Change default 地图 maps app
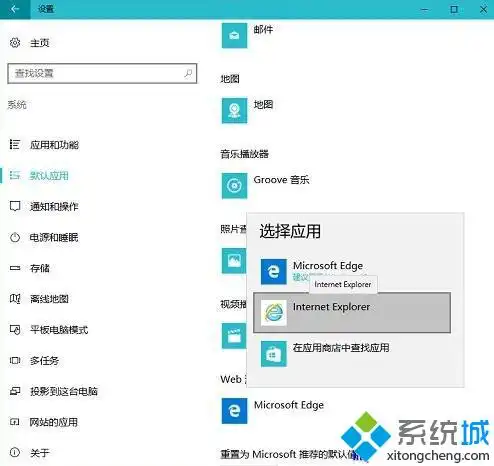Viewport: 494px width, 466px height. click(x=263, y=105)
